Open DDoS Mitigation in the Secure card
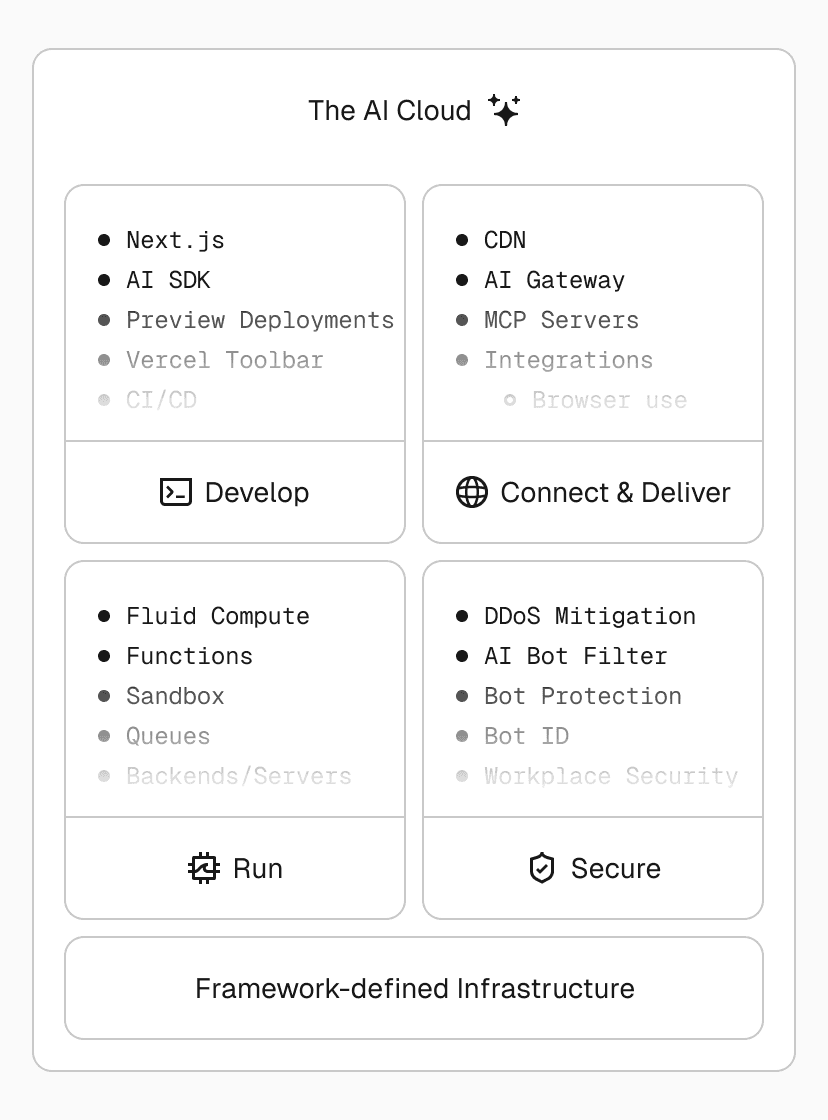This screenshot has width=828, height=1120. click(x=590, y=616)
